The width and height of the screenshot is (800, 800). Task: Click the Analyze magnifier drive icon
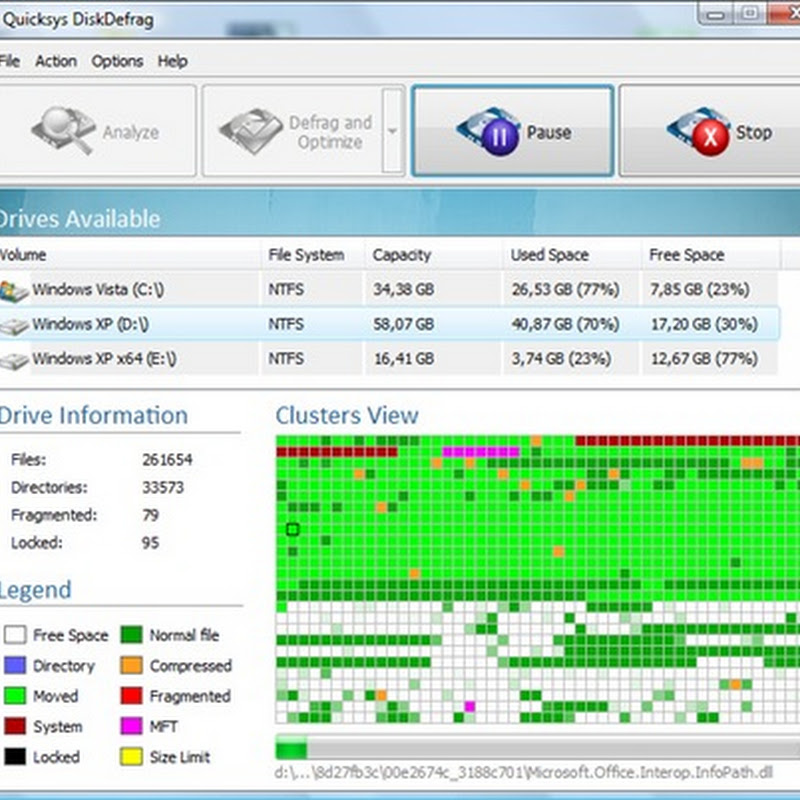click(x=63, y=130)
